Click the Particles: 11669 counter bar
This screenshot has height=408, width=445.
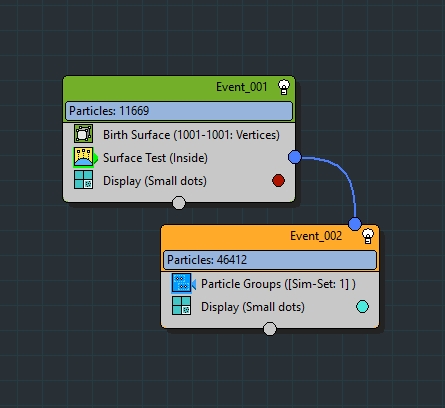179,111
